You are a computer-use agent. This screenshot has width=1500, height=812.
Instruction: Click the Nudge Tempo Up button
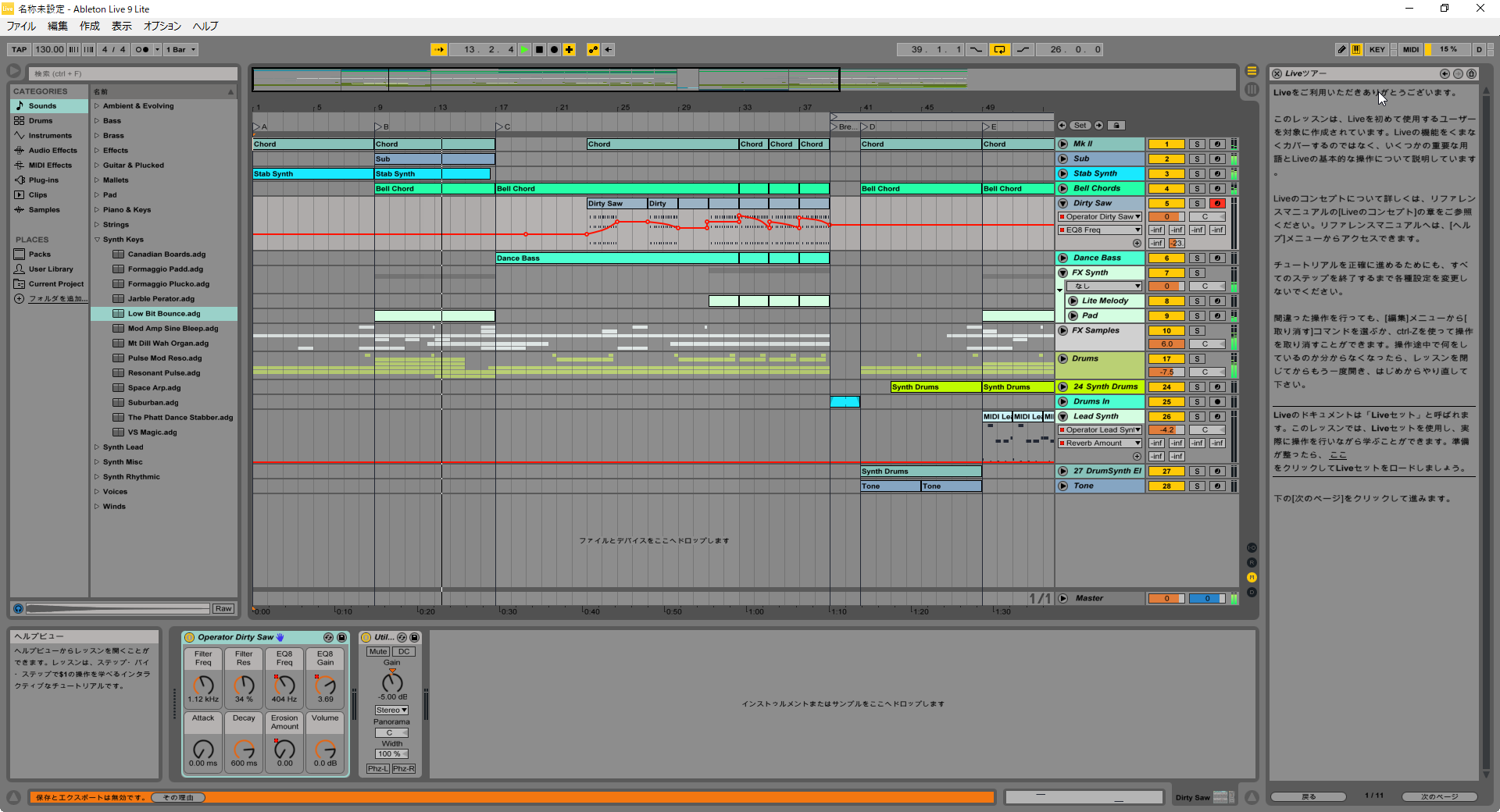tap(88, 49)
